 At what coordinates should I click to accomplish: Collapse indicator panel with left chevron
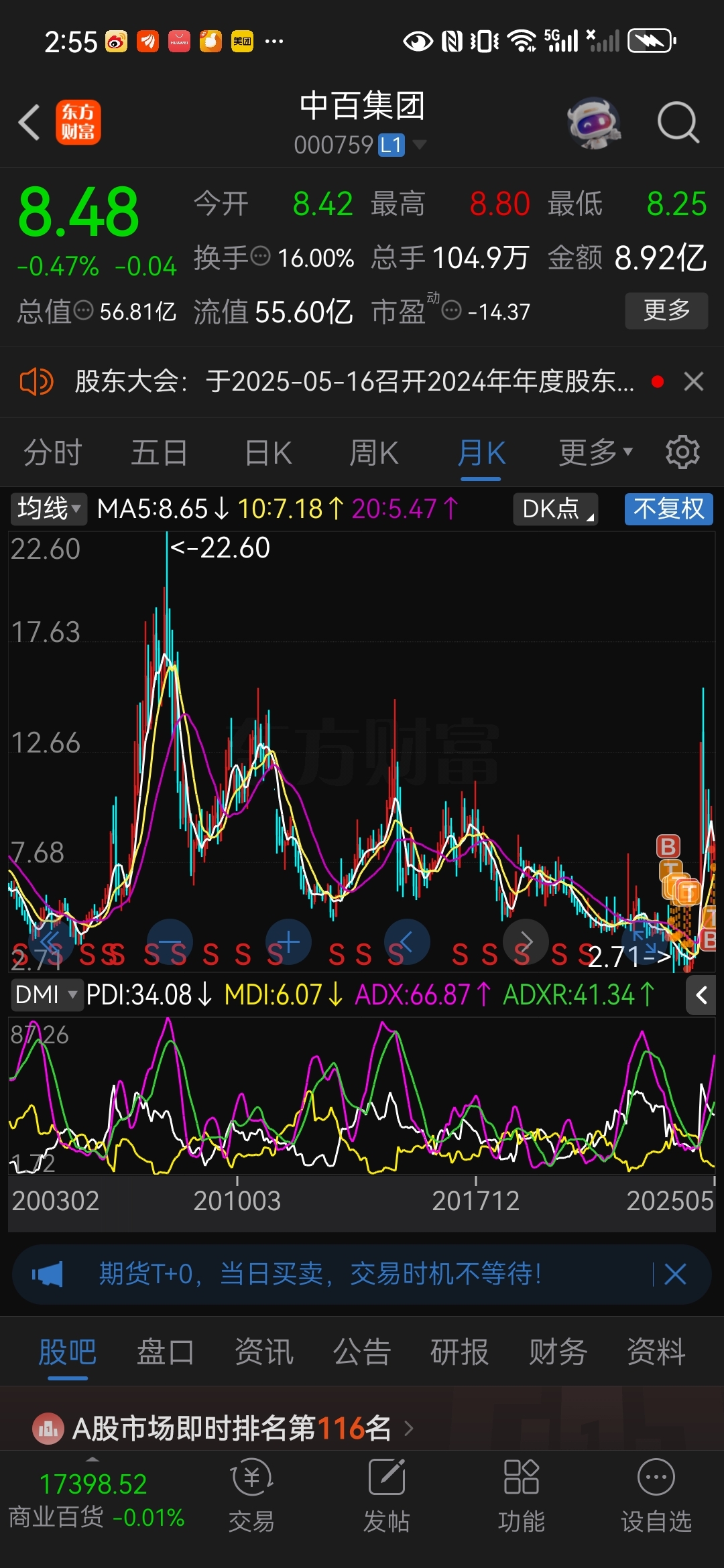[x=701, y=995]
